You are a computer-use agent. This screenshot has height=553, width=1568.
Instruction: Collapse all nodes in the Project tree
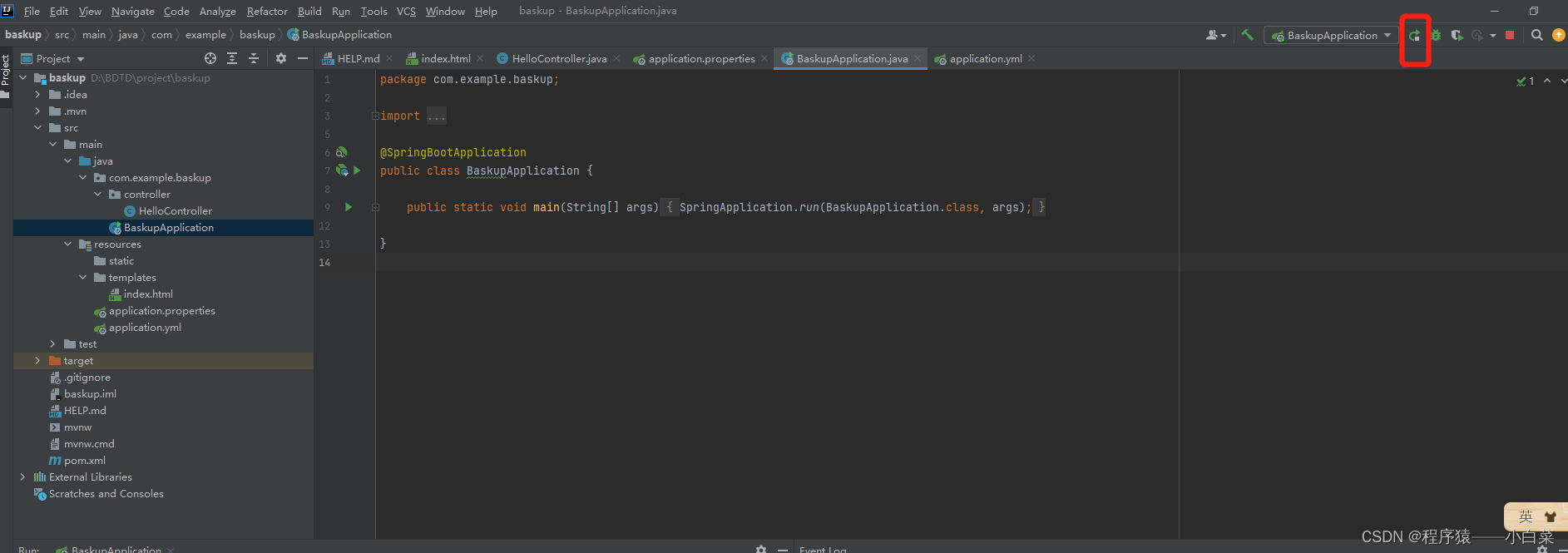pos(254,58)
